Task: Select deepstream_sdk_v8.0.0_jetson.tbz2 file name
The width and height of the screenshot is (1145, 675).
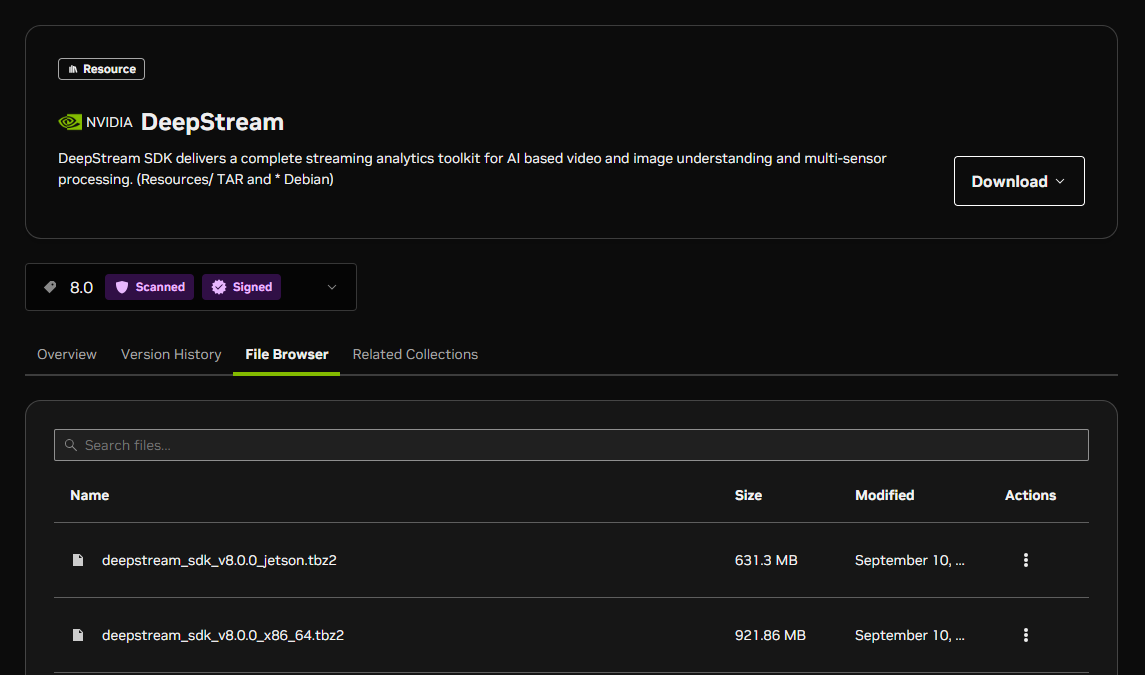Action: (x=219, y=560)
